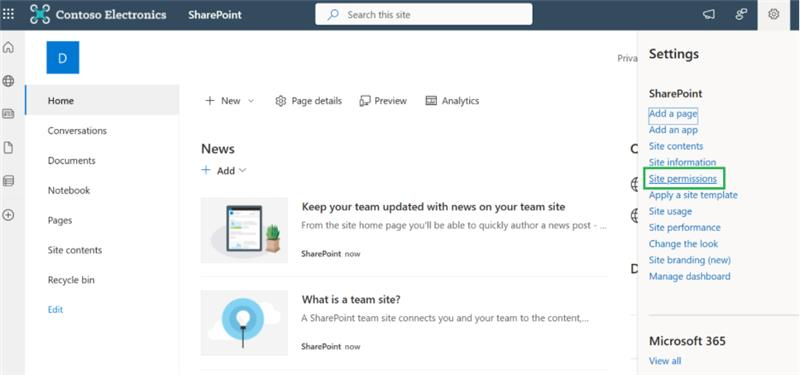This screenshot has width=800, height=375.
Task: Click the blue D site logo
Action: pos(63,58)
